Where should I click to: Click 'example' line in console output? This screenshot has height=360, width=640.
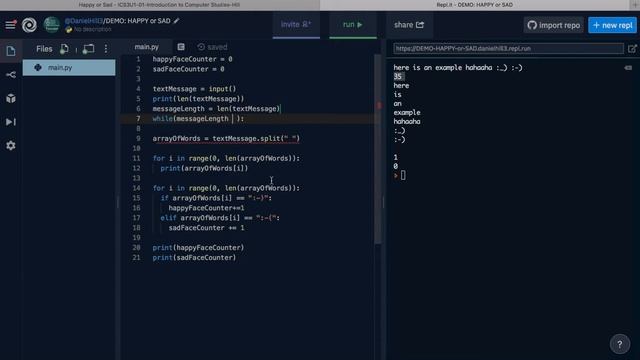click(x=407, y=113)
